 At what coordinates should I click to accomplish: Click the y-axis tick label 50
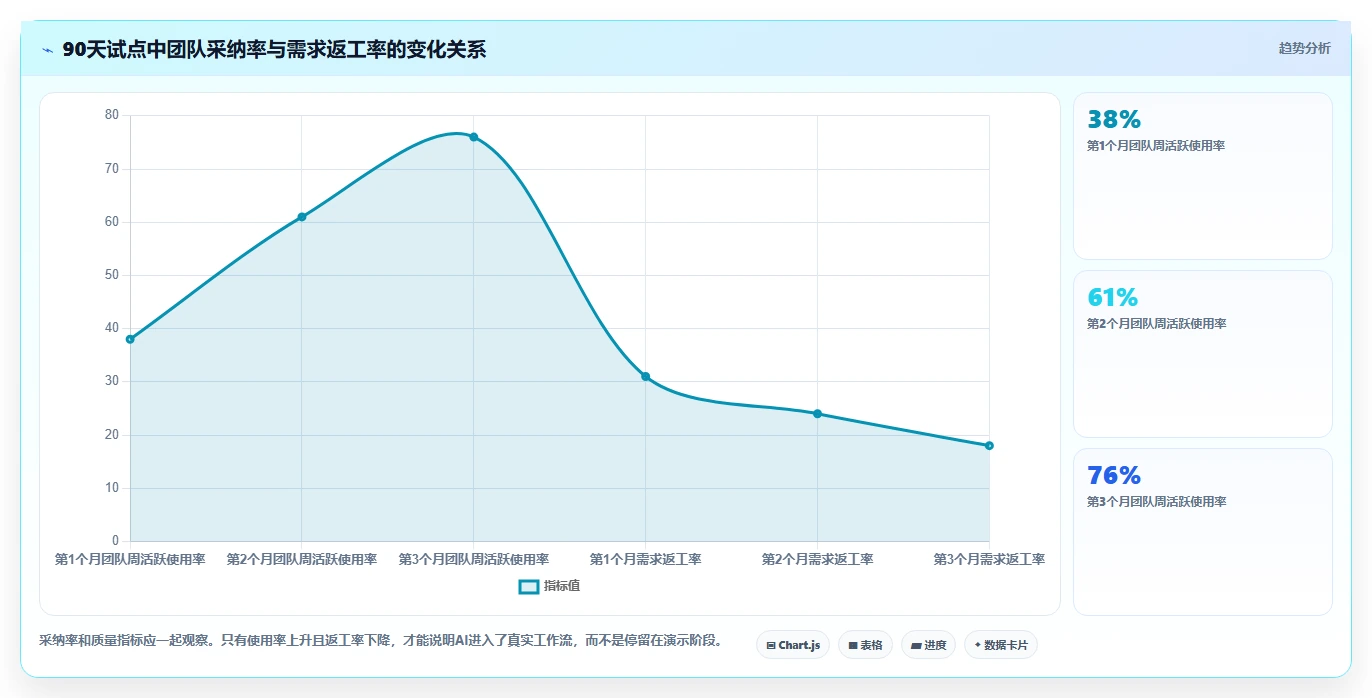click(111, 275)
